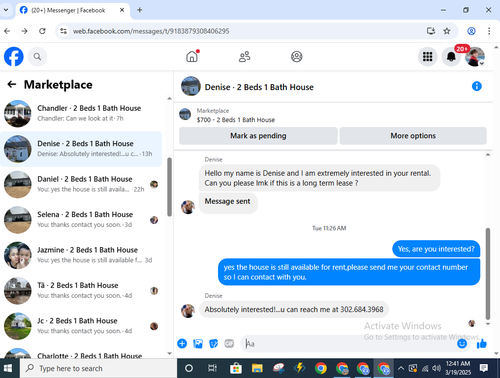Click the 'Absolutely interested' message from Denise

click(294, 309)
